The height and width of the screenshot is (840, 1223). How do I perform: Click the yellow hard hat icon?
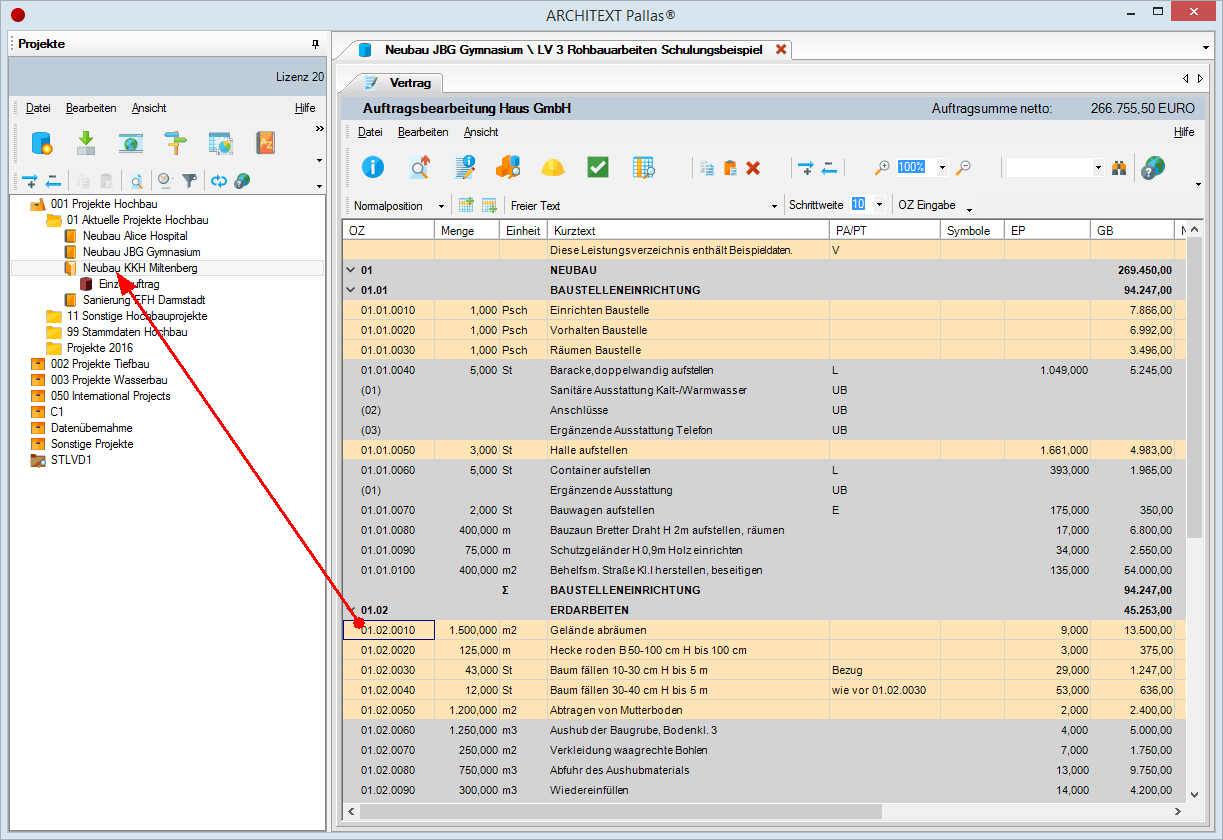[x=553, y=167]
